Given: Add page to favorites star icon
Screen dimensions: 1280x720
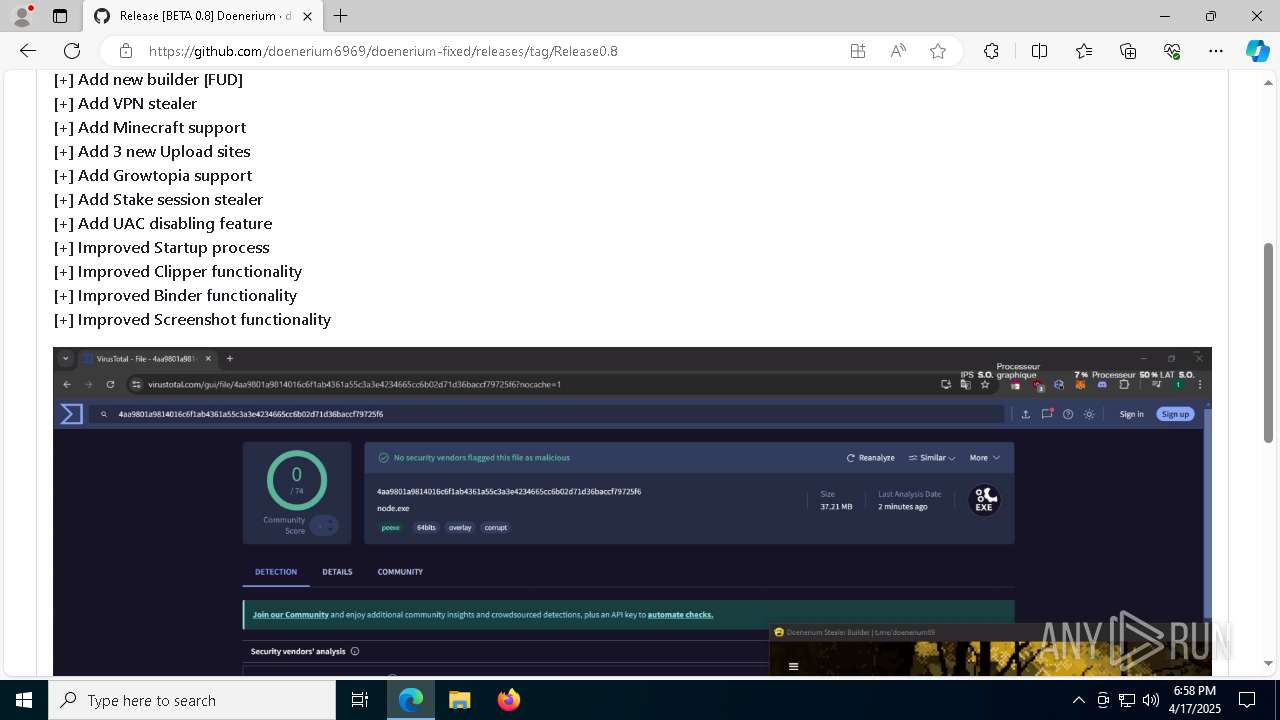Looking at the screenshot, I should coord(938,51).
